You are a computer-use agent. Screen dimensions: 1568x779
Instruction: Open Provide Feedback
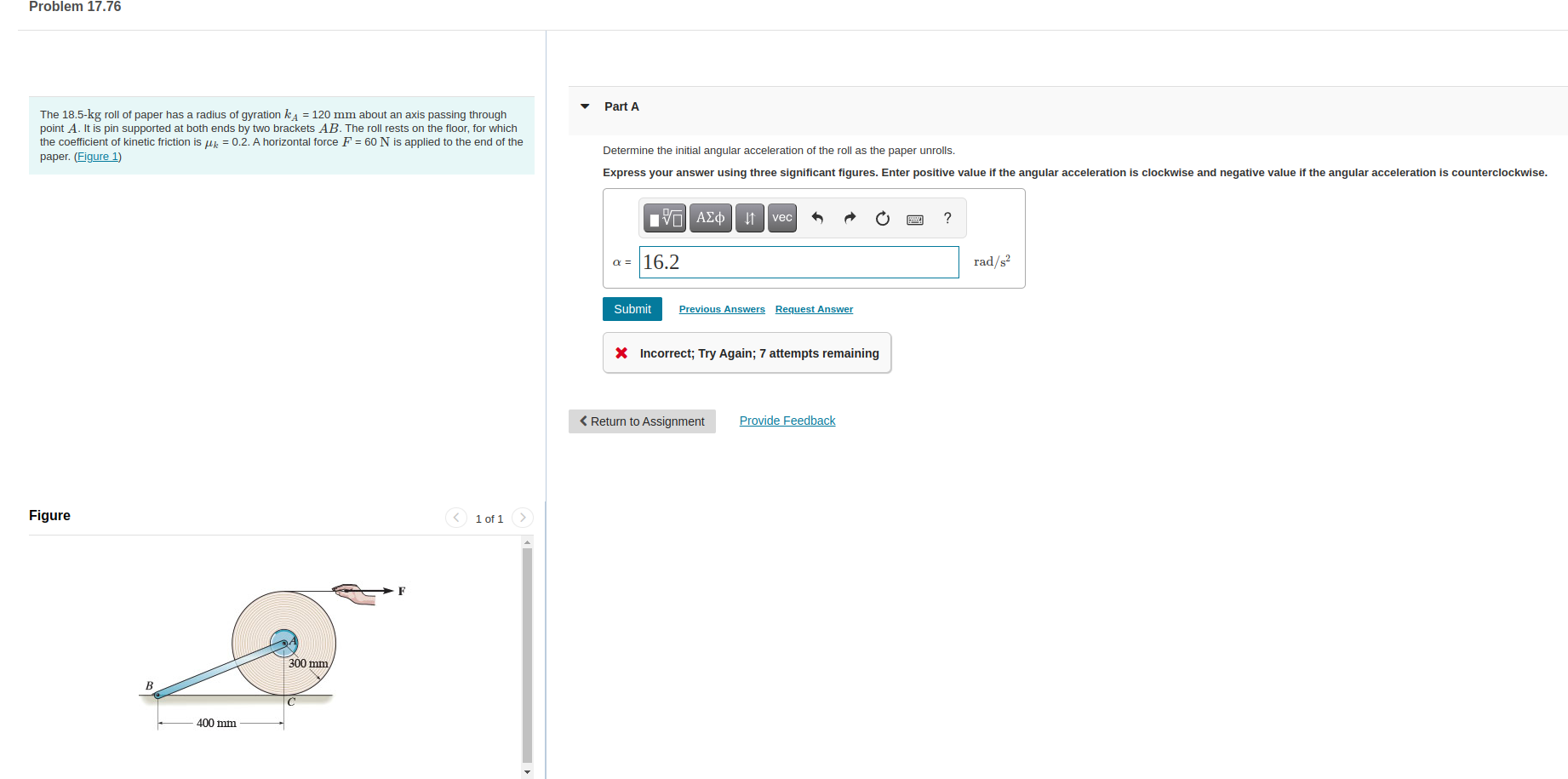click(x=787, y=420)
